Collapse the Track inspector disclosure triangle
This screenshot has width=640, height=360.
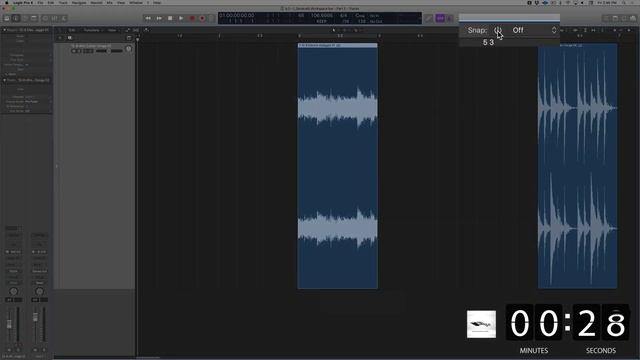[4, 80]
